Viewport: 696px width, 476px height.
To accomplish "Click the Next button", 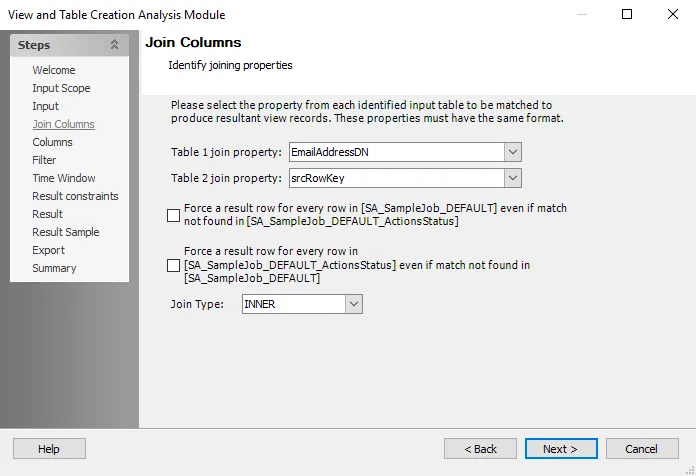I will pyautogui.click(x=561, y=449).
